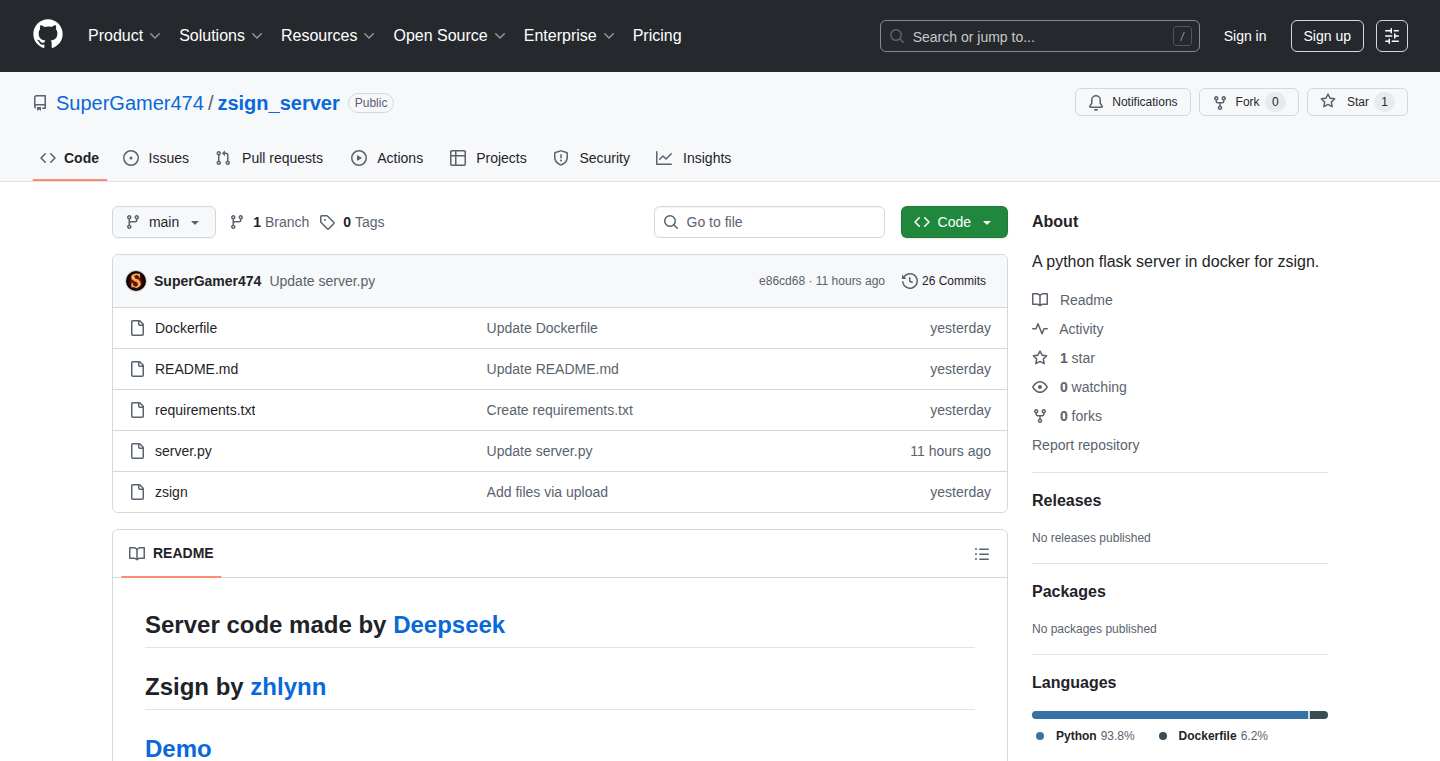Image resolution: width=1440 pixels, height=761 pixels.
Task: Click SuperGamer474 avatar in commit row
Action: pos(136,281)
